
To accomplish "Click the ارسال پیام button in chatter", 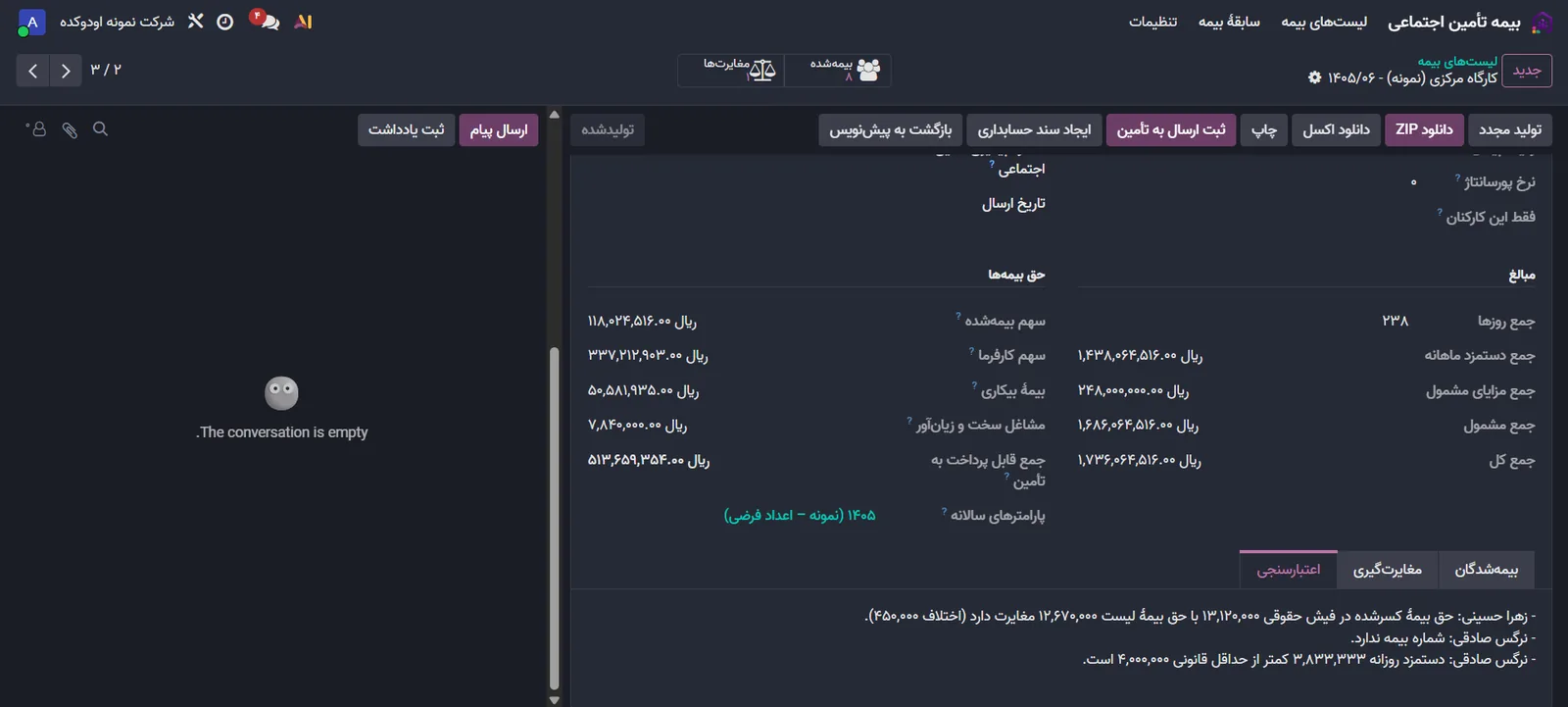I will point(498,129).
